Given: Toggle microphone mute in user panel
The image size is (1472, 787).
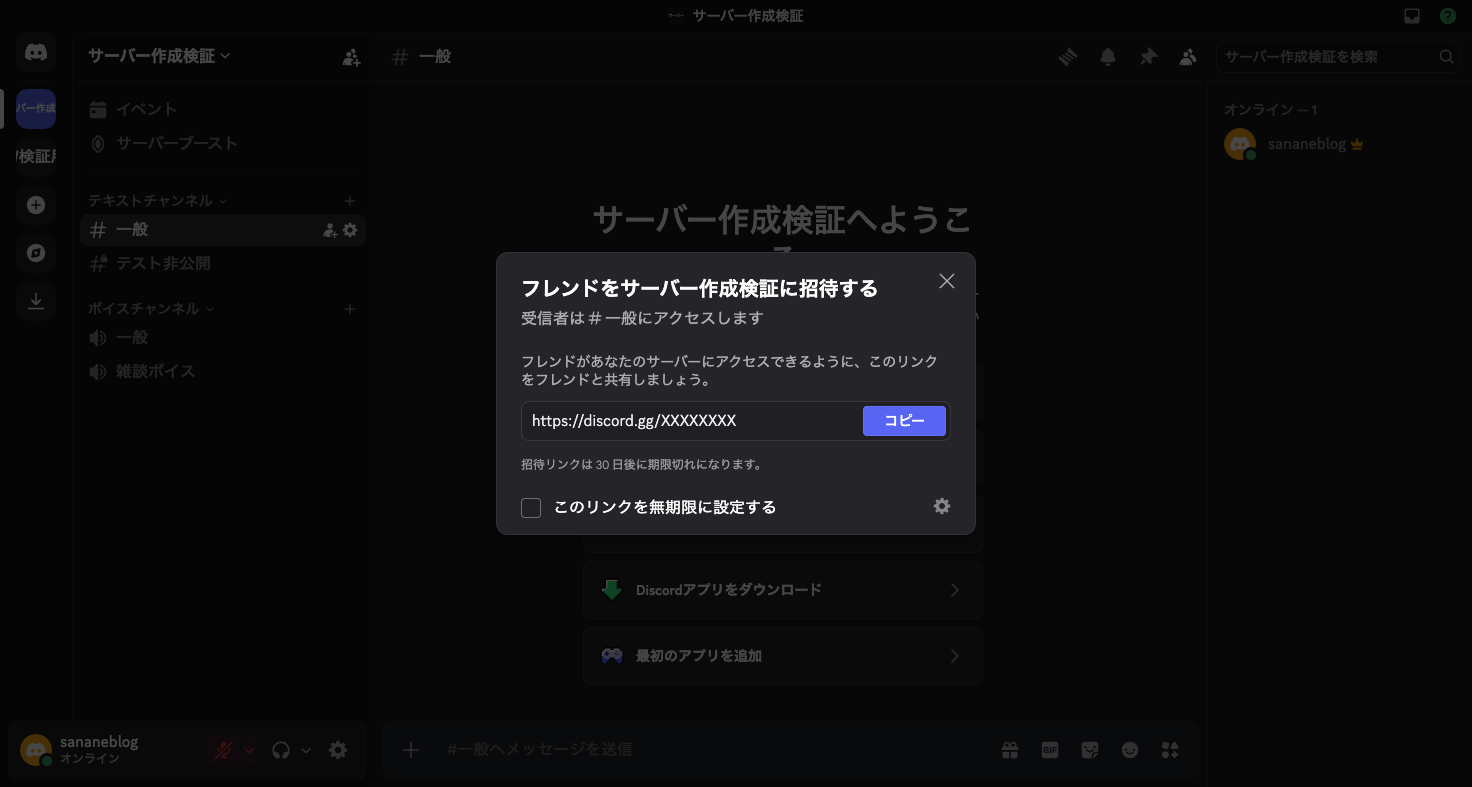Looking at the screenshot, I should pyautogui.click(x=224, y=750).
